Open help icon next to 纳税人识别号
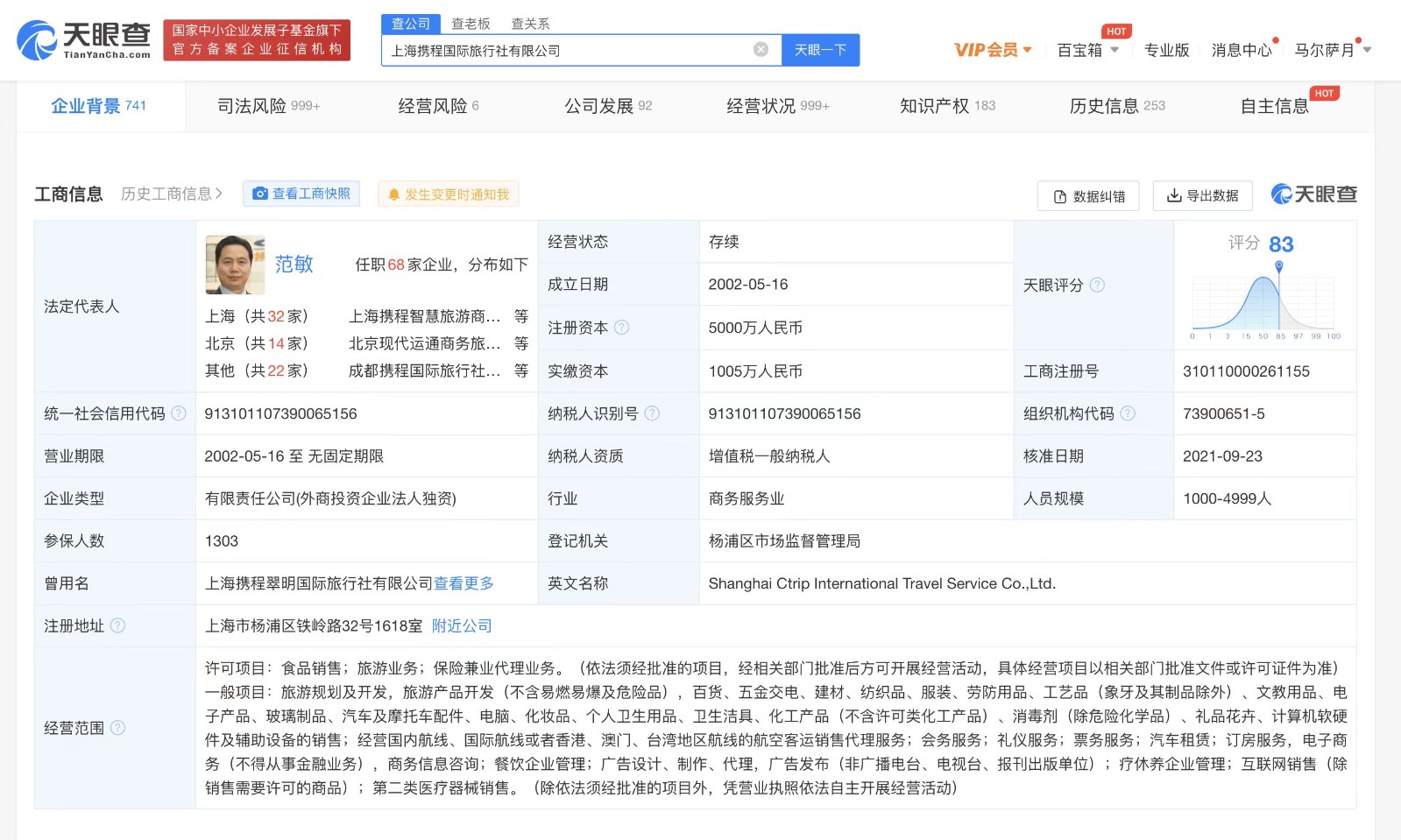 coord(652,413)
